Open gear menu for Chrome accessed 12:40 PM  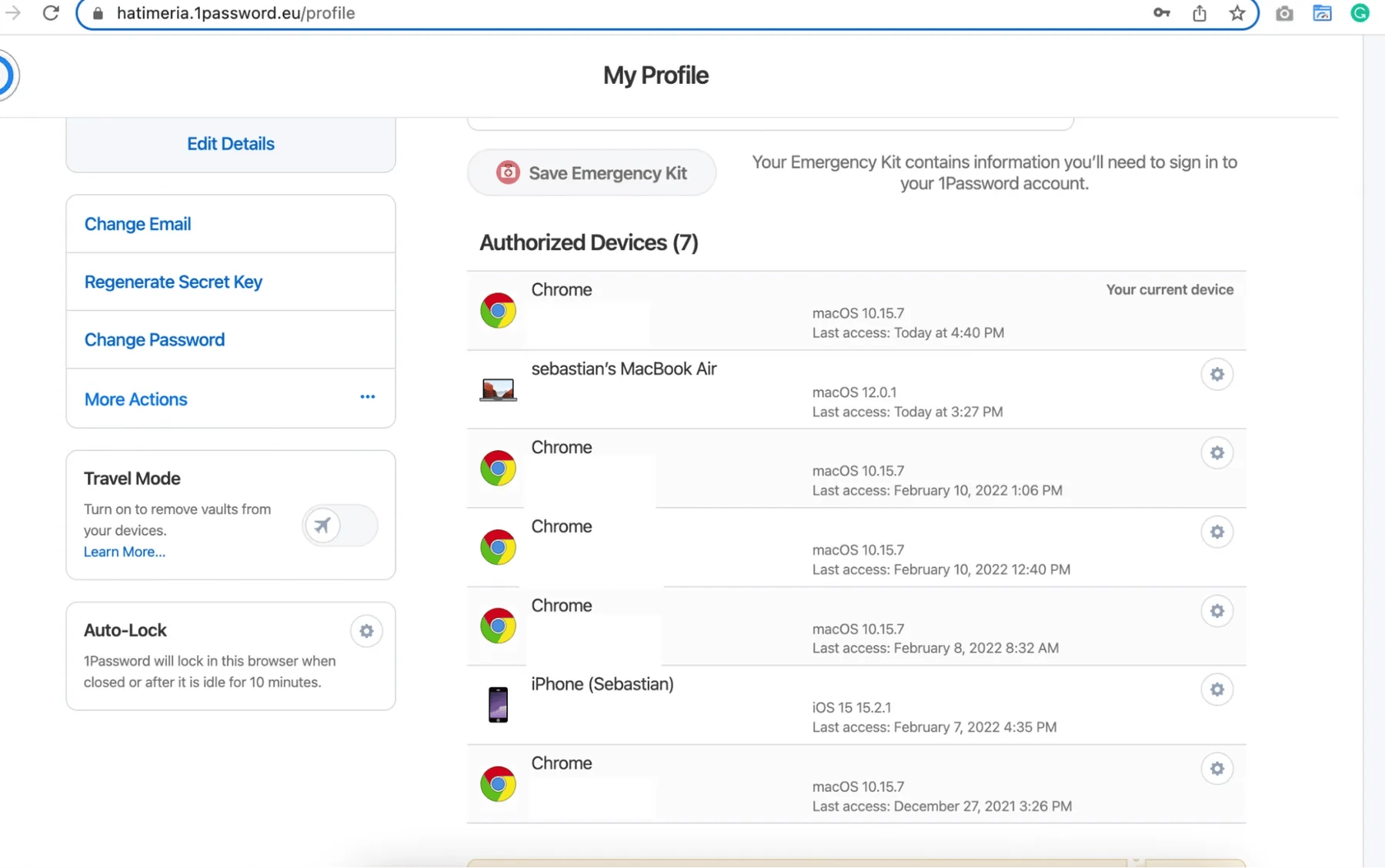[1216, 532]
